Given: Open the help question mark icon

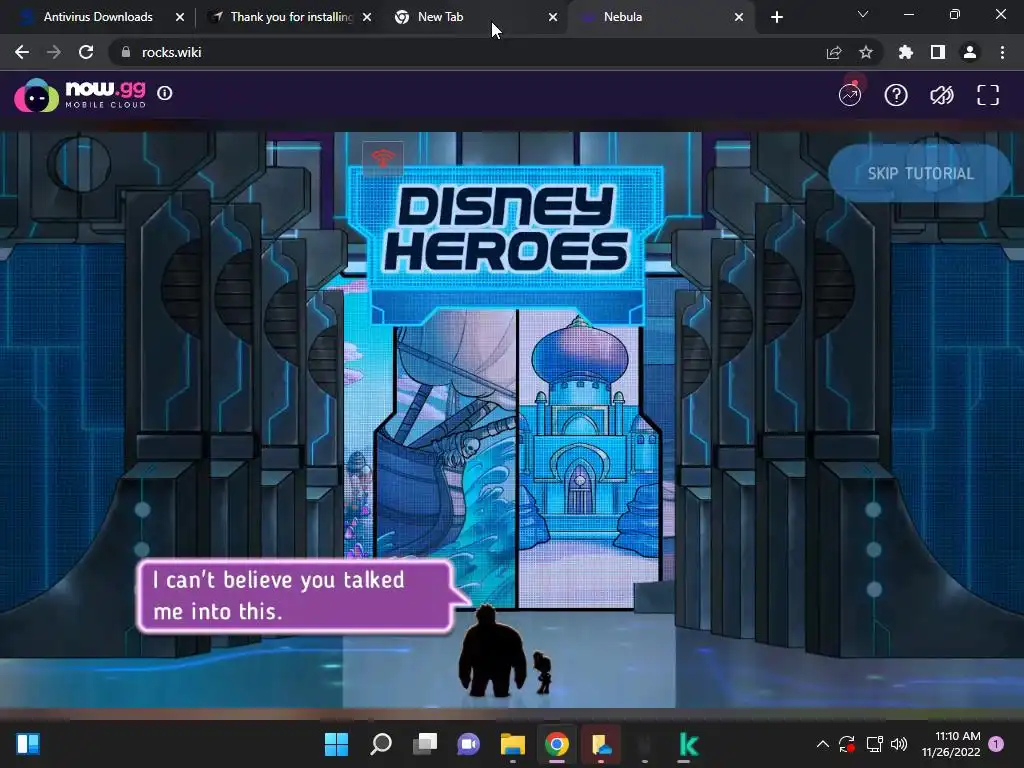Looking at the screenshot, I should click(x=896, y=95).
